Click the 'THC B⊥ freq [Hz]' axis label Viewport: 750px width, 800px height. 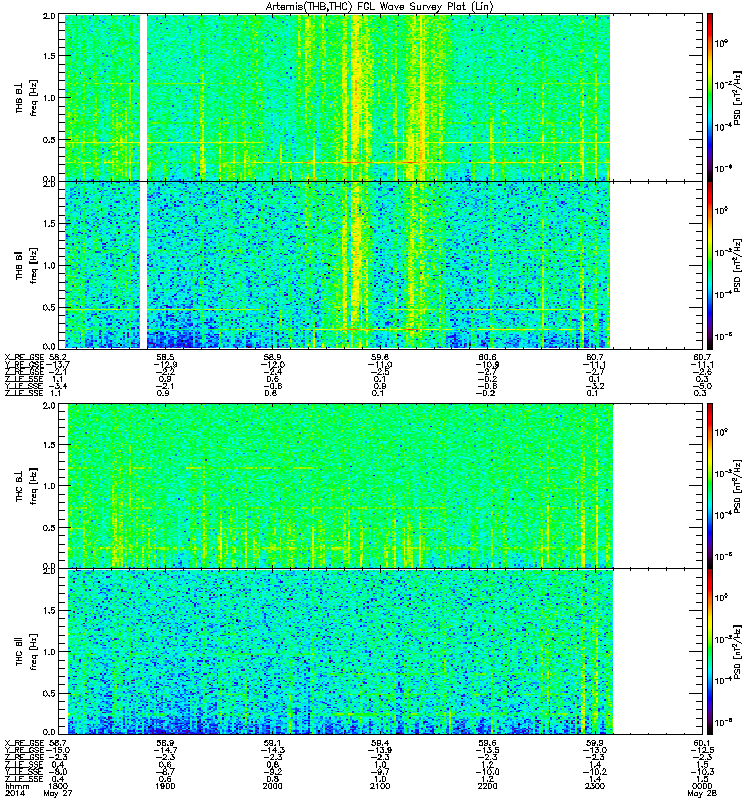27,485
